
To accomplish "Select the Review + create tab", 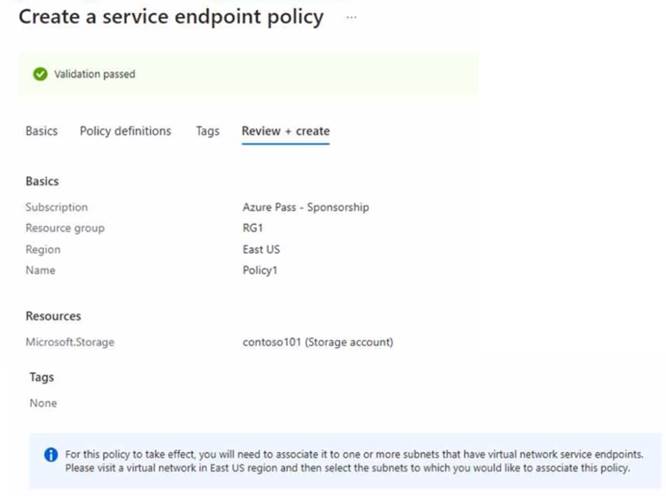I will [286, 131].
